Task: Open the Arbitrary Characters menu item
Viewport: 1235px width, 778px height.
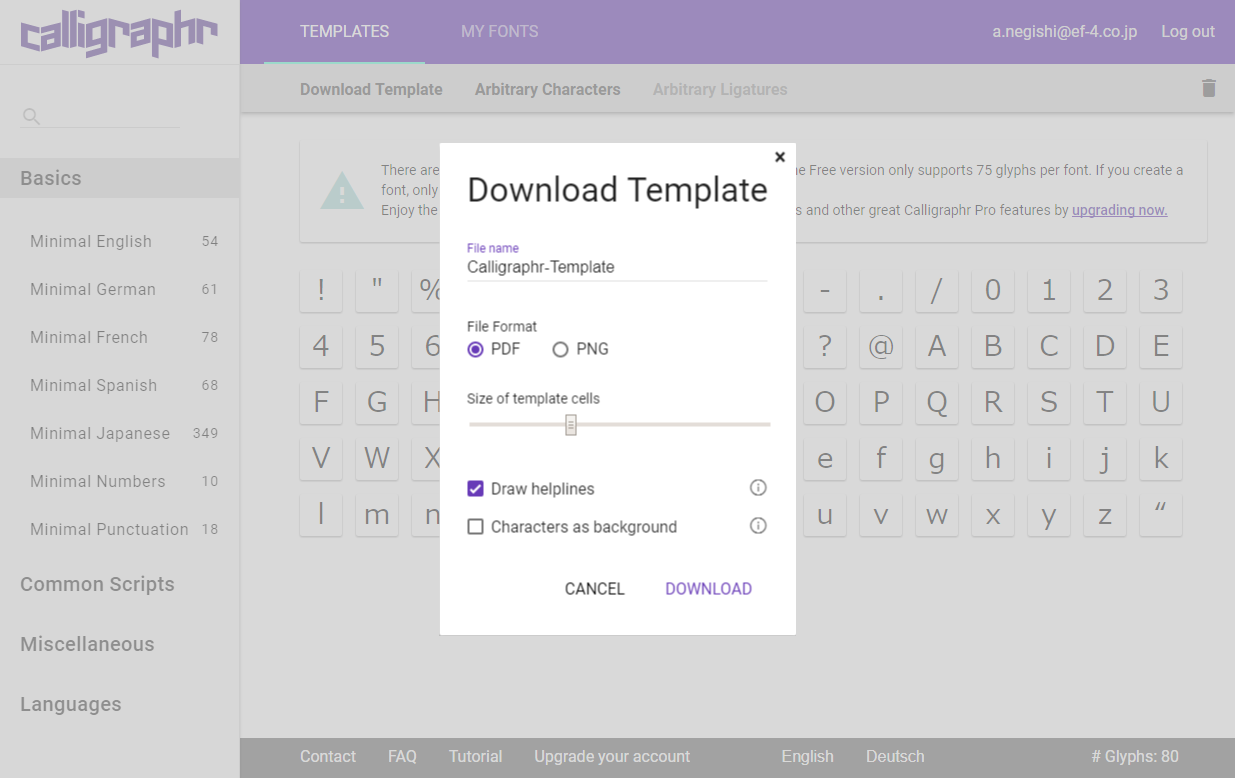Action: tap(547, 89)
